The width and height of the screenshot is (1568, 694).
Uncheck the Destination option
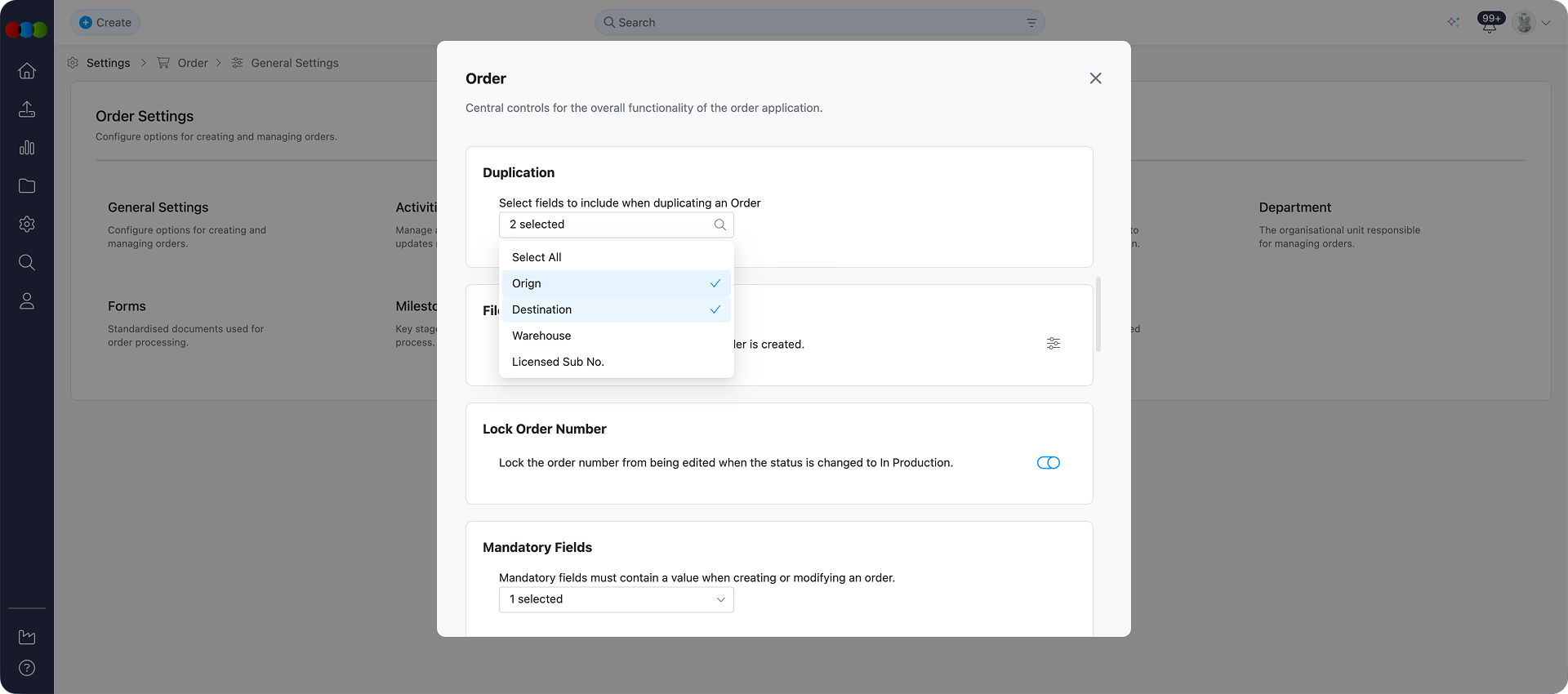coord(616,309)
